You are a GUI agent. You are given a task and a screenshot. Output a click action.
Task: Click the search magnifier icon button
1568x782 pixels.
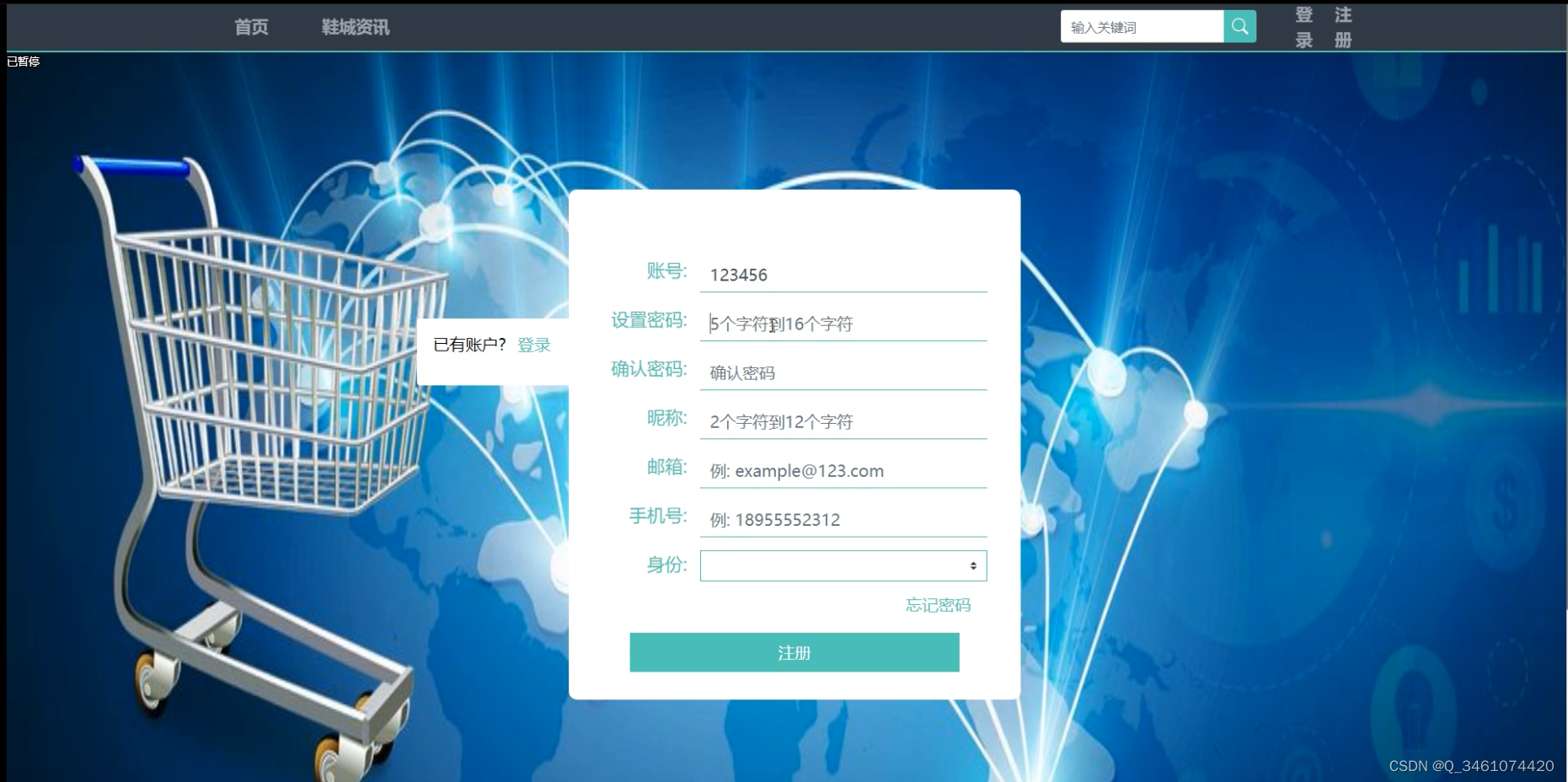(1239, 26)
